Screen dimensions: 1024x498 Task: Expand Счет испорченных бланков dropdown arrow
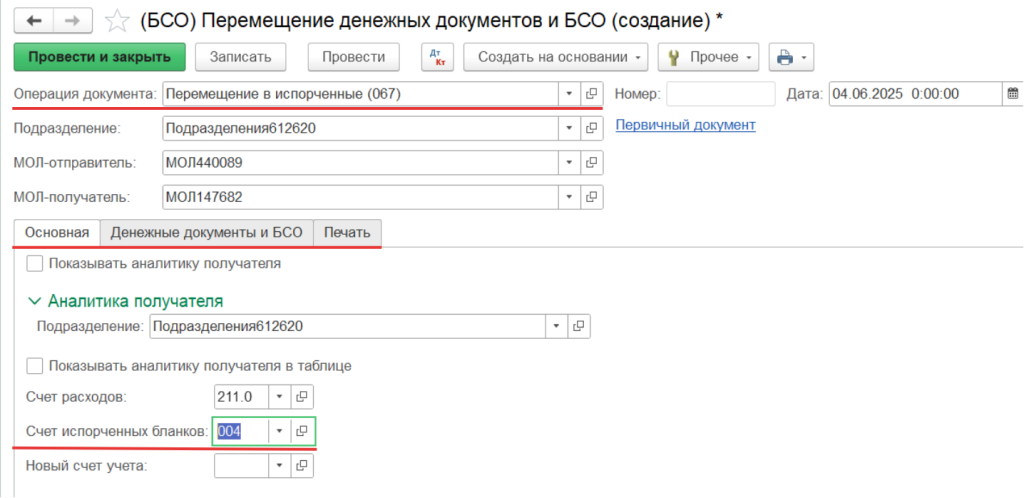coord(280,431)
